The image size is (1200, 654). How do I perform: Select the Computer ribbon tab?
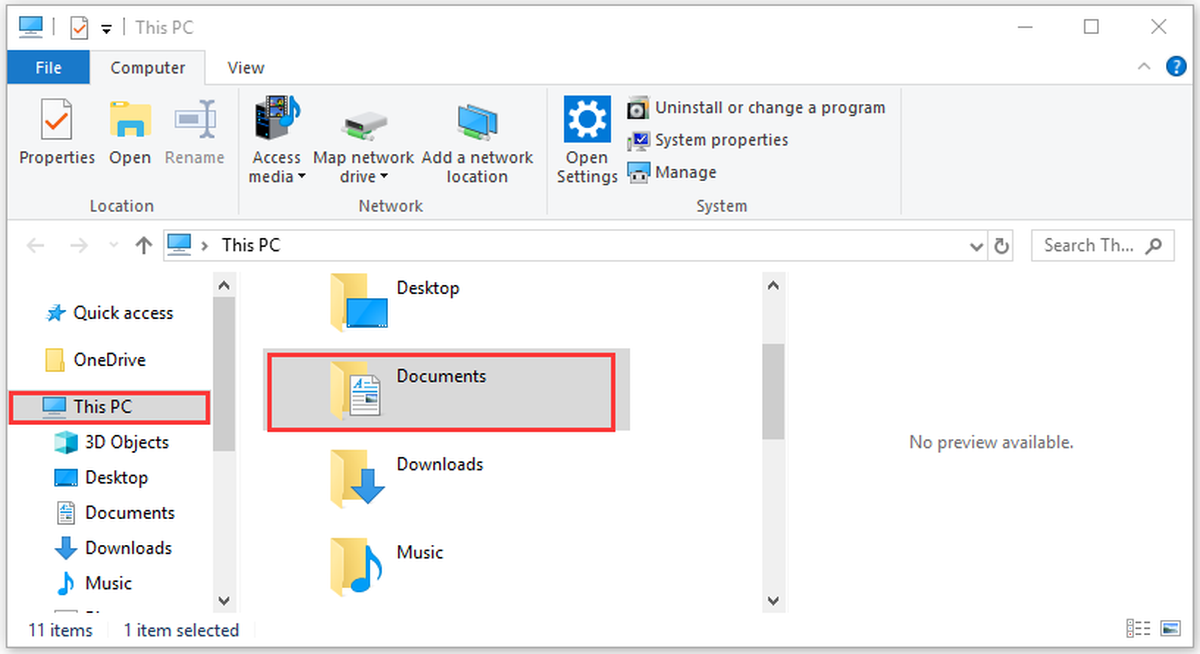pos(148,68)
